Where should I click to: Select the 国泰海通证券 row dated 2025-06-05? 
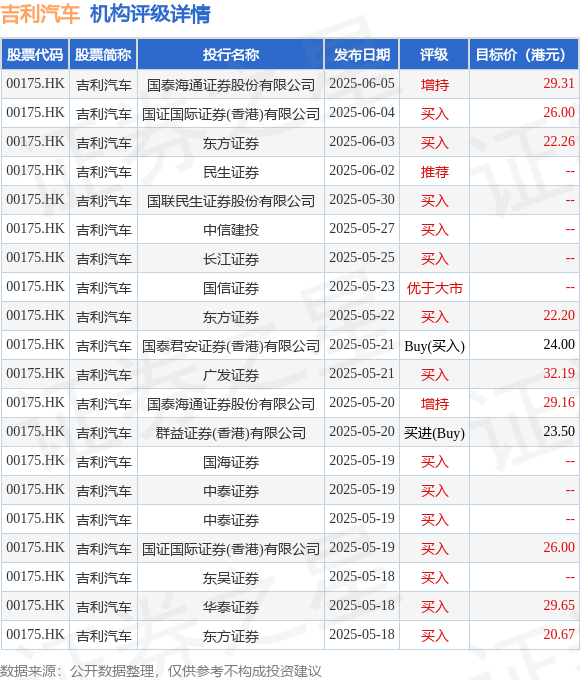coord(290,84)
